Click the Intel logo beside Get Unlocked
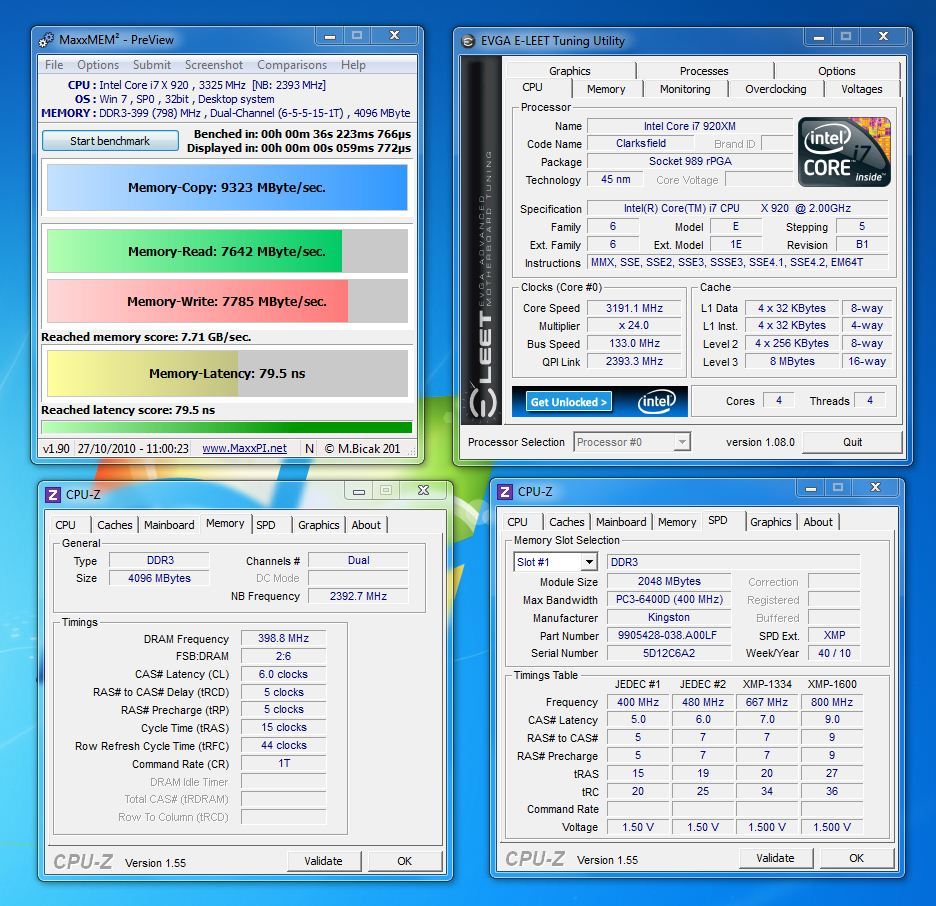936x906 pixels. click(656, 402)
